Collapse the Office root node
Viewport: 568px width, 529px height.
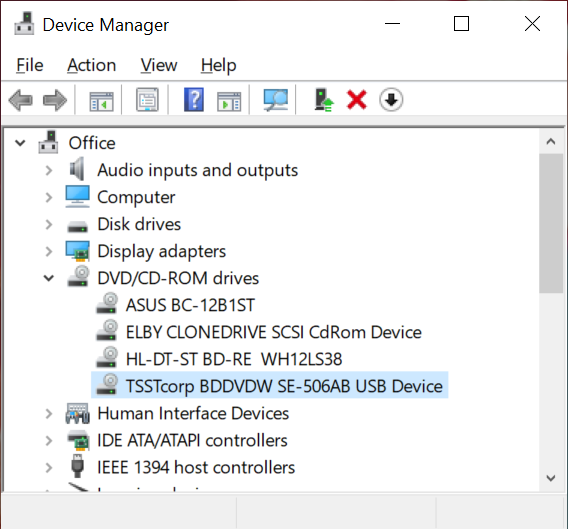pyautogui.click(x=20, y=143)
